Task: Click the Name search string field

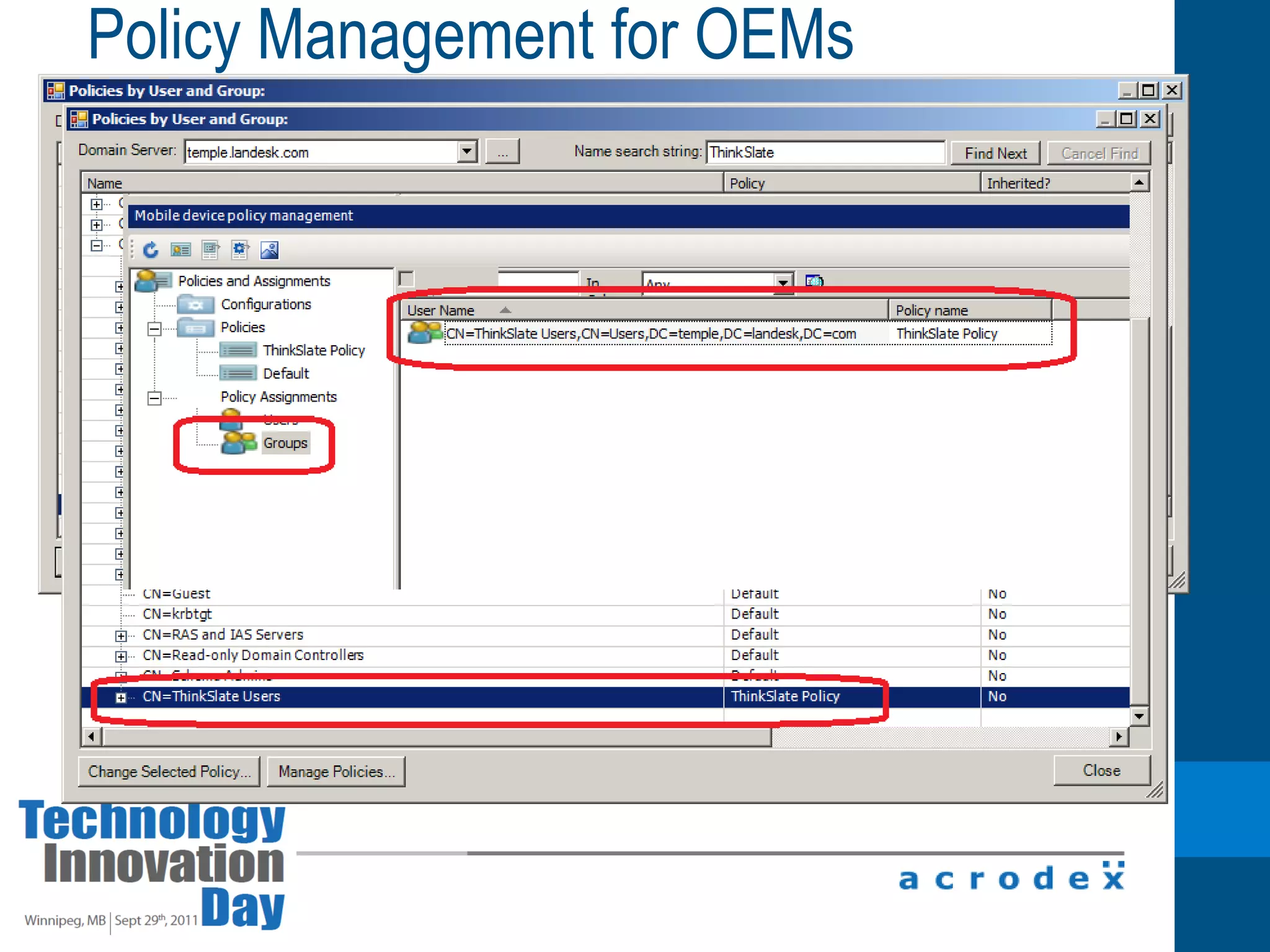Action: coord(825,152)
